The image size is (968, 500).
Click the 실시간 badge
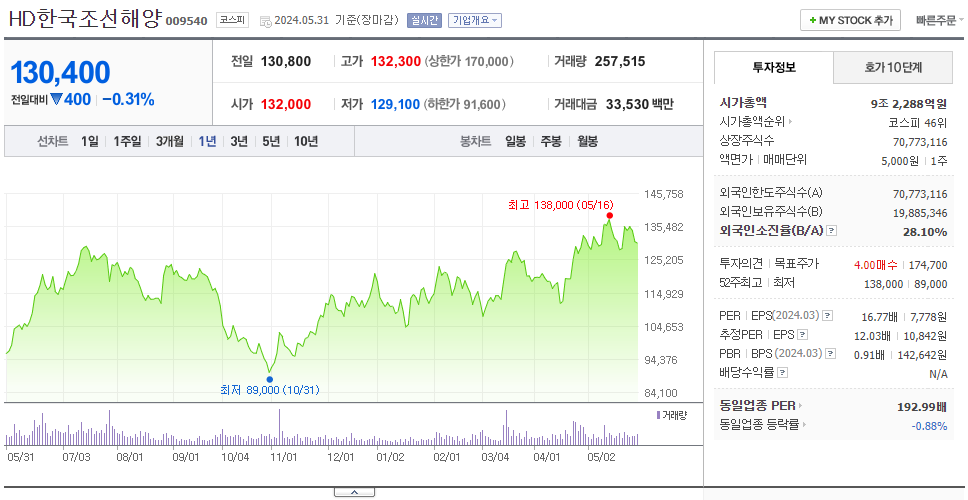click(x=424, y=20)
